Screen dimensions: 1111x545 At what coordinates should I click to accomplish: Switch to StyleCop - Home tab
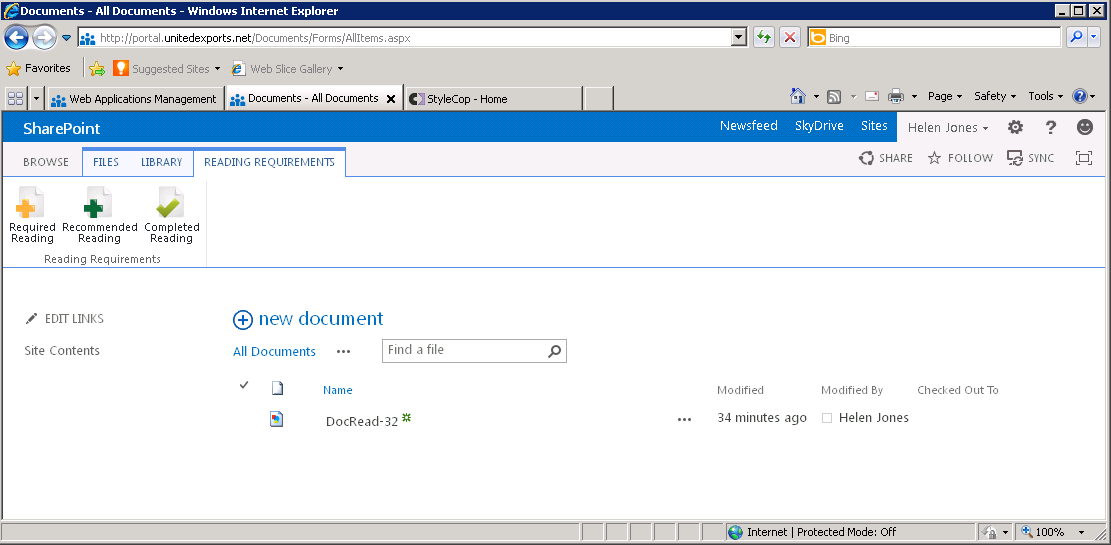click(493, 99)
